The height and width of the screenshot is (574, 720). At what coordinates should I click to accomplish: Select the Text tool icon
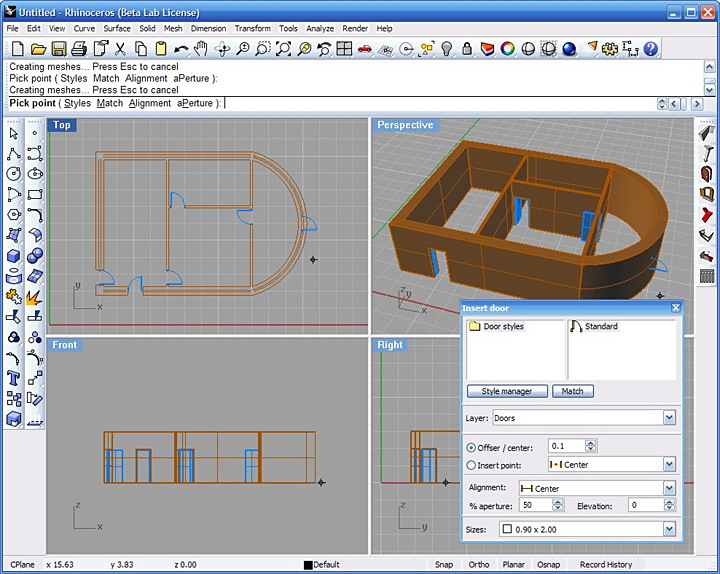tap(14, 378)
